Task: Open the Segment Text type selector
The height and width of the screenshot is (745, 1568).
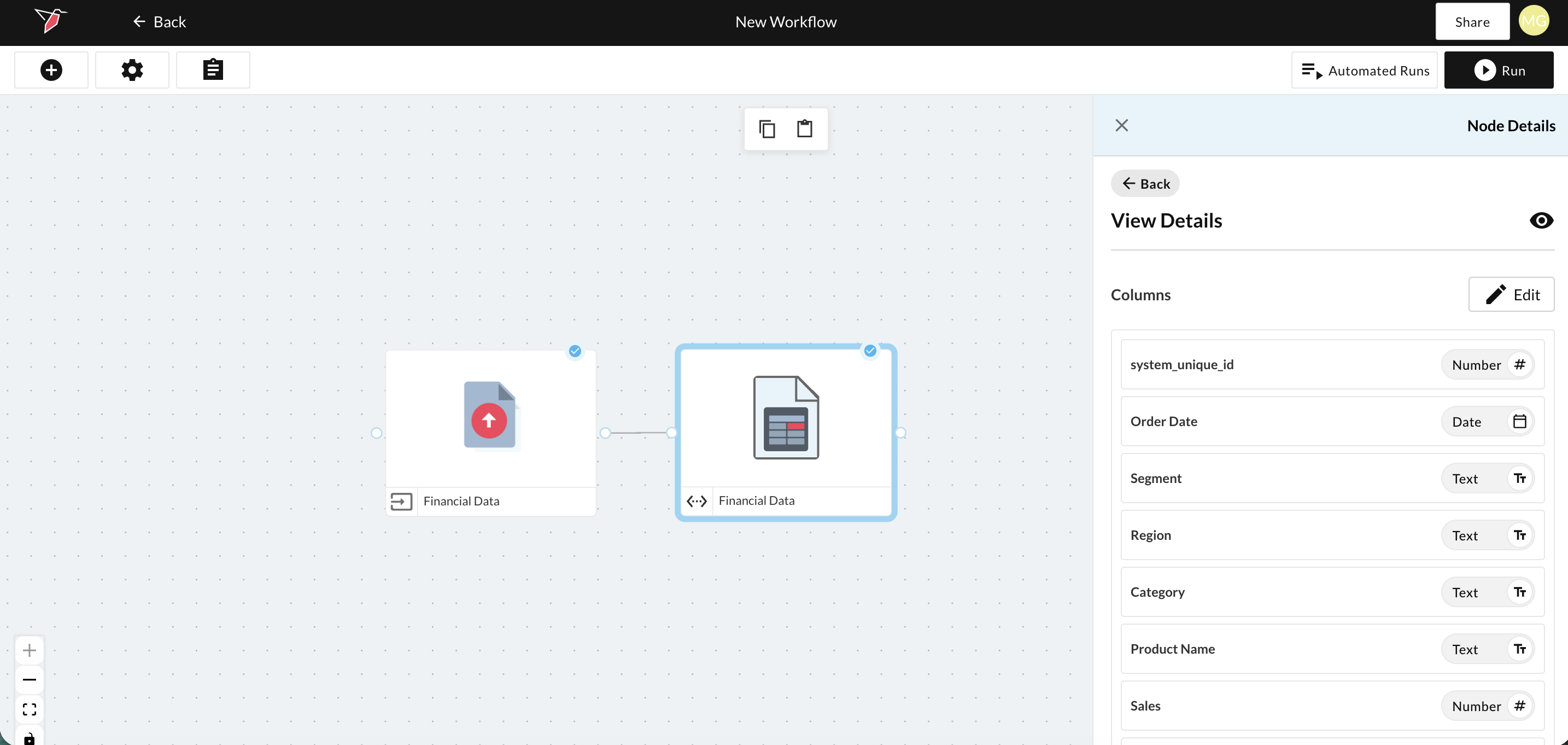Action: click(1487, 479)
